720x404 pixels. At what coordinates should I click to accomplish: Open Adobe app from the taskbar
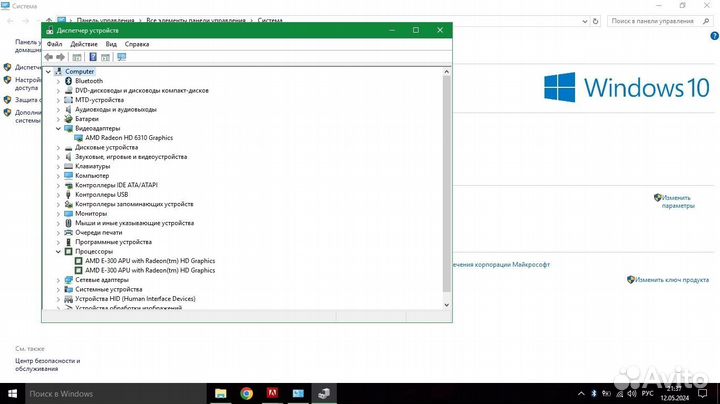pyautogui.click(x=272, y=393)
